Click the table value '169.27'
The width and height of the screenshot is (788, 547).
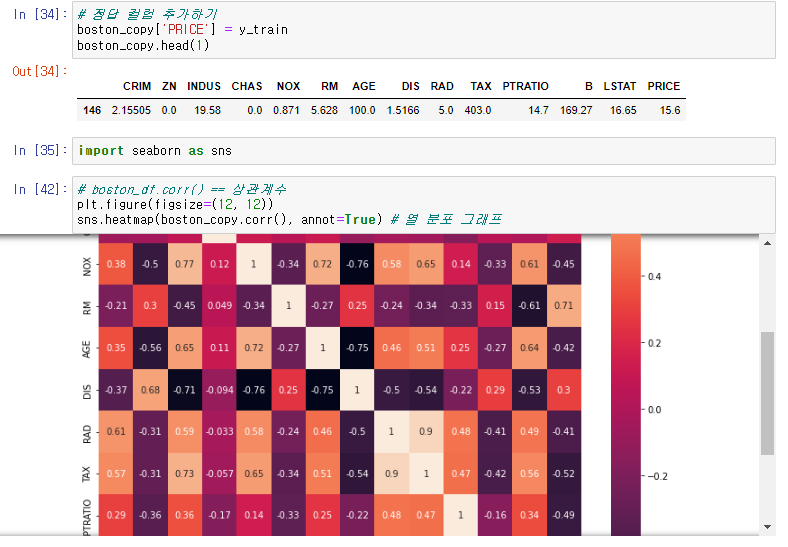pyautogui.click(x=576, y=111)
